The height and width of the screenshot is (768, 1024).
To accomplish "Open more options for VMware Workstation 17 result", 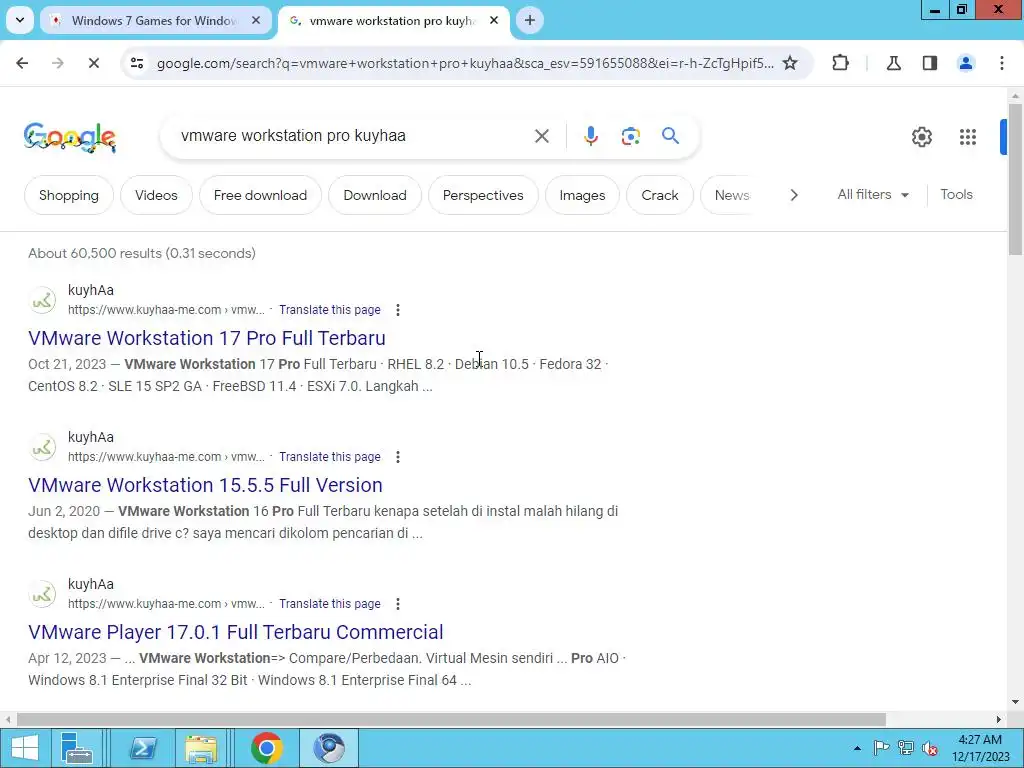I will (x=398, y=310).
